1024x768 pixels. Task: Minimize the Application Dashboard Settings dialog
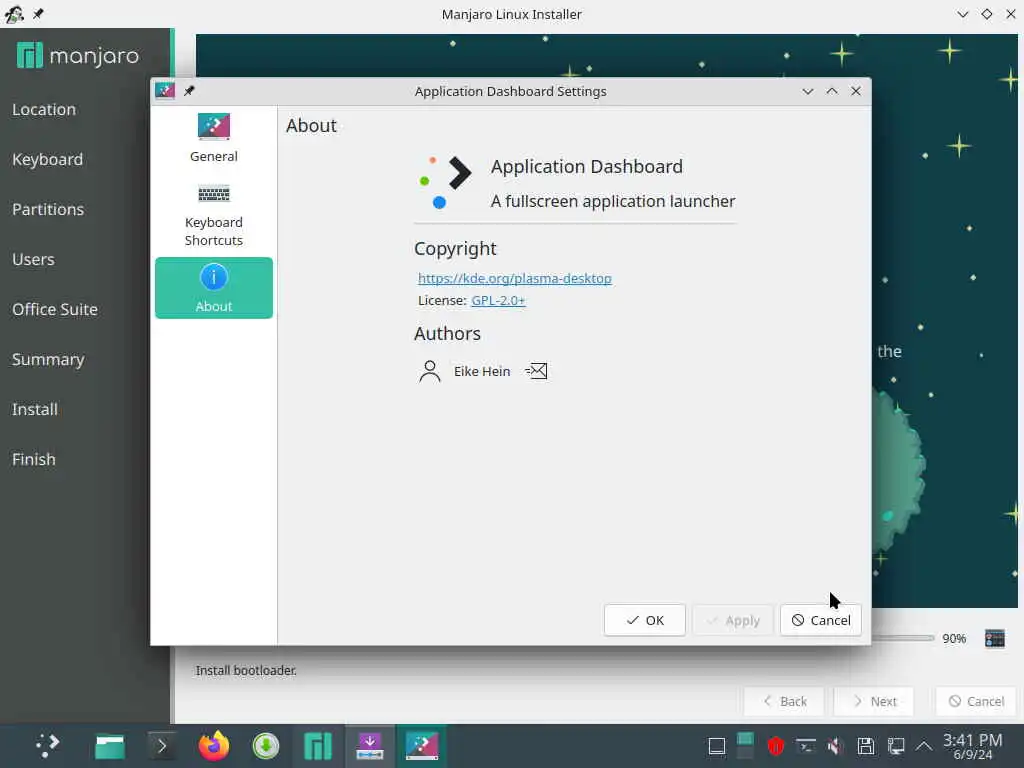808,91
